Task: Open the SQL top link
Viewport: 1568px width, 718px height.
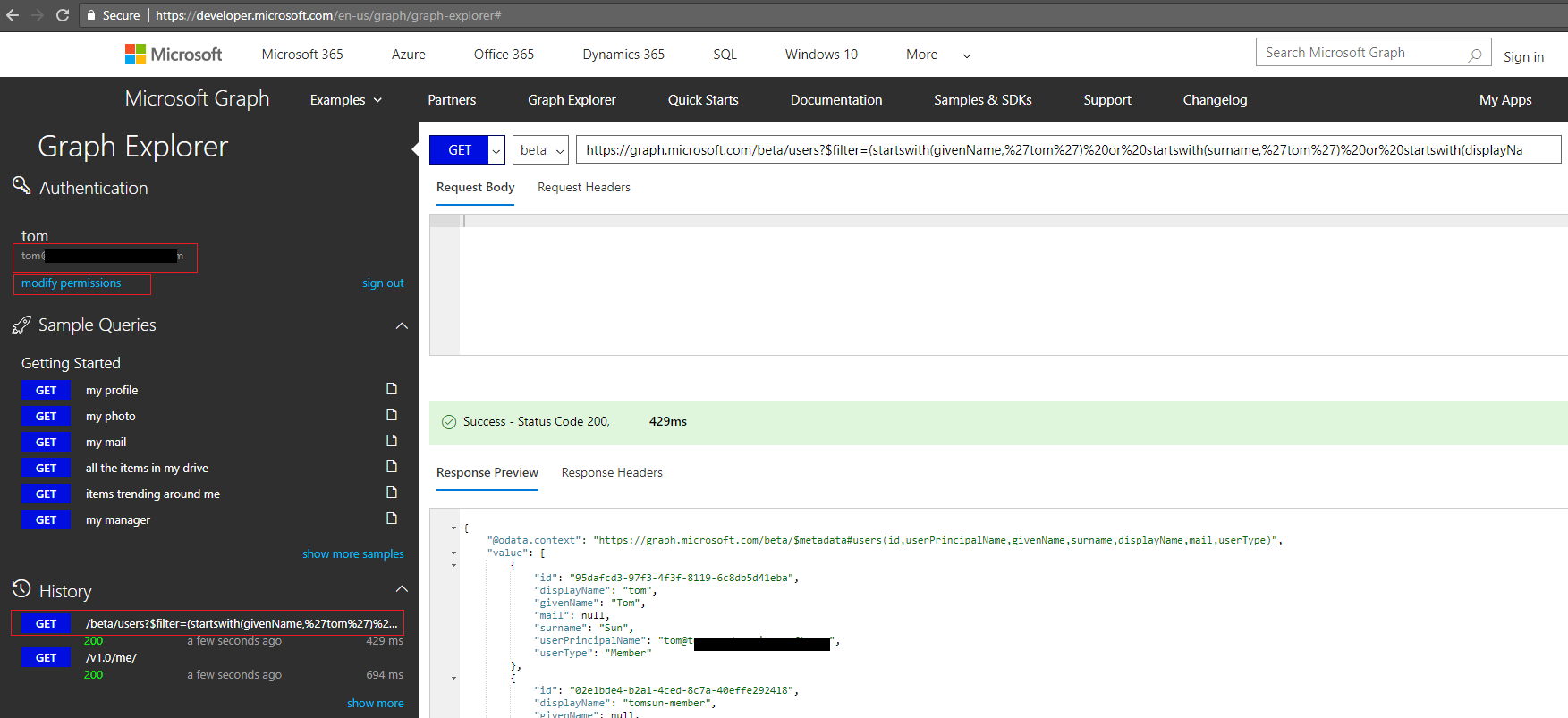Action: (725, 55)
